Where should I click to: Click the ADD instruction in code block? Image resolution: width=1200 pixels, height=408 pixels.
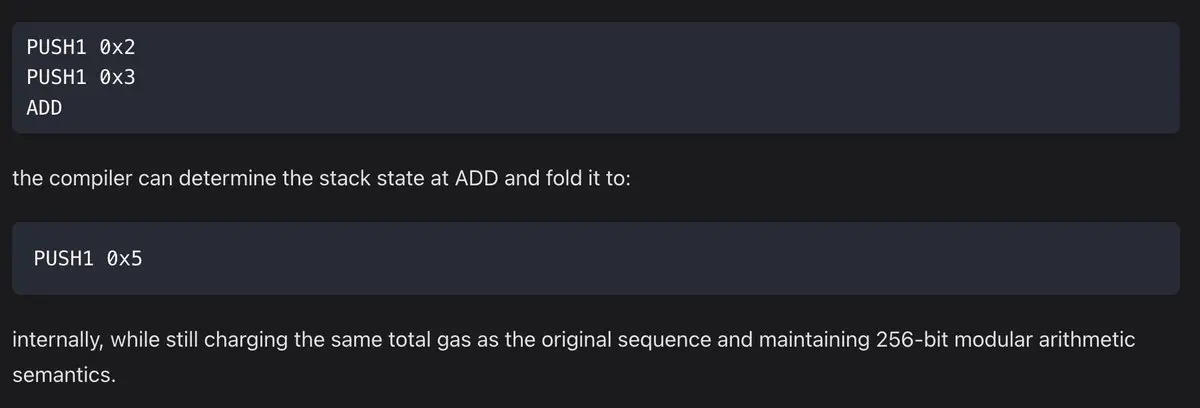pyautogui.click(x=44, y=108)
